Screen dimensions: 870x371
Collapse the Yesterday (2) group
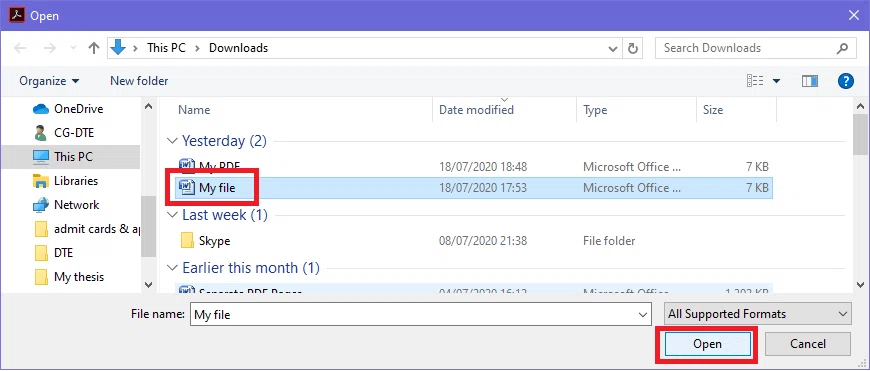coord(173,141)
